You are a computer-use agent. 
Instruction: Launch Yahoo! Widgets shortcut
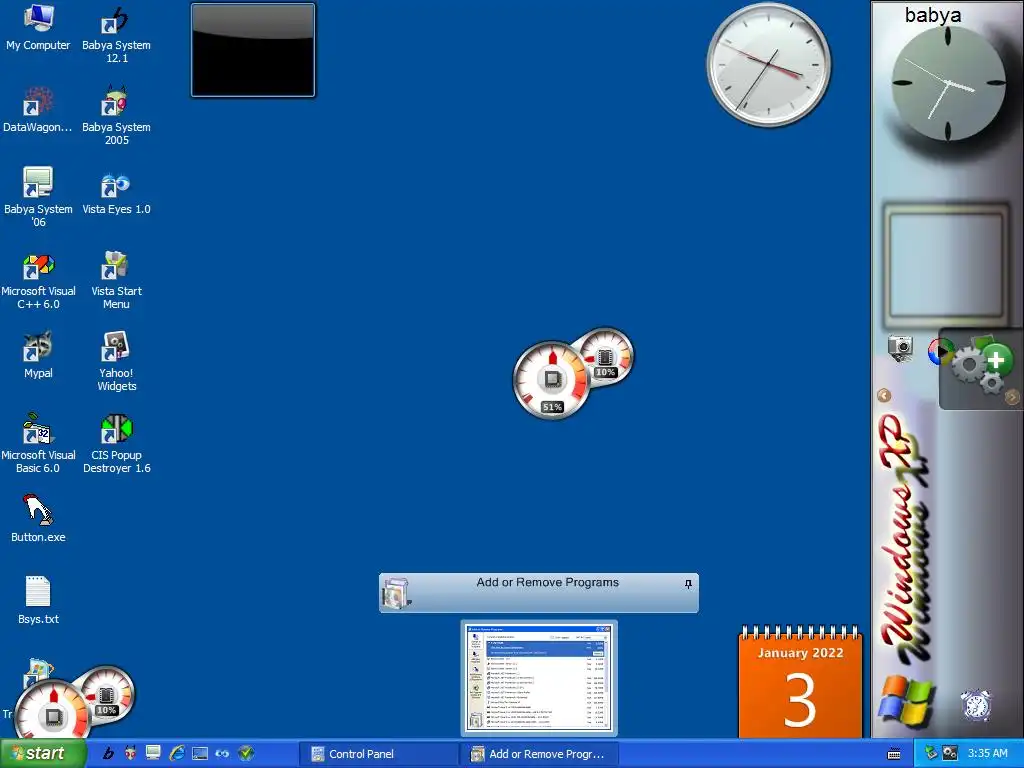pos(116,362)
